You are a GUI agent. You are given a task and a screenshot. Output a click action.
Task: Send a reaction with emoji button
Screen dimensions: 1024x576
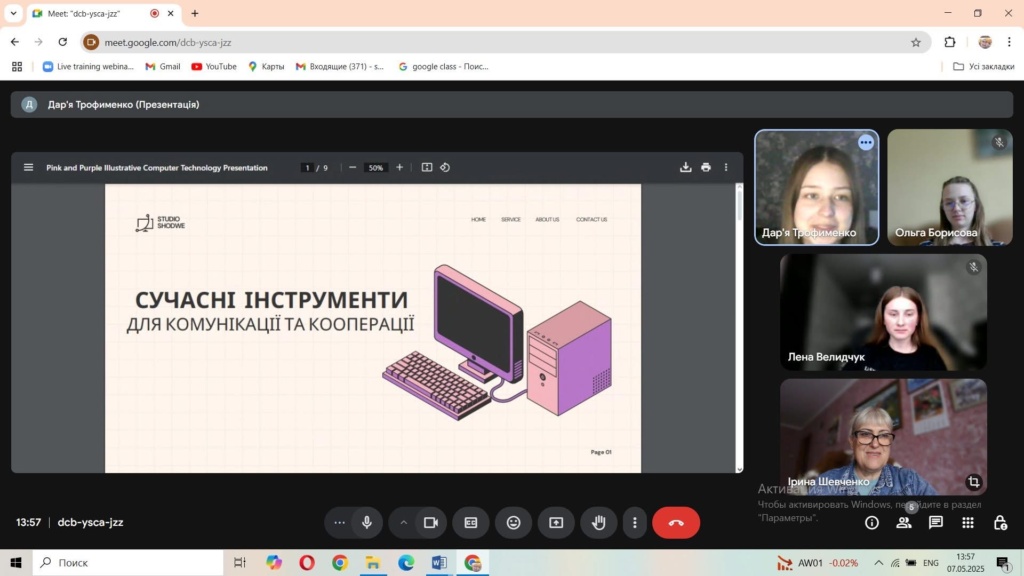coord(513,522)
